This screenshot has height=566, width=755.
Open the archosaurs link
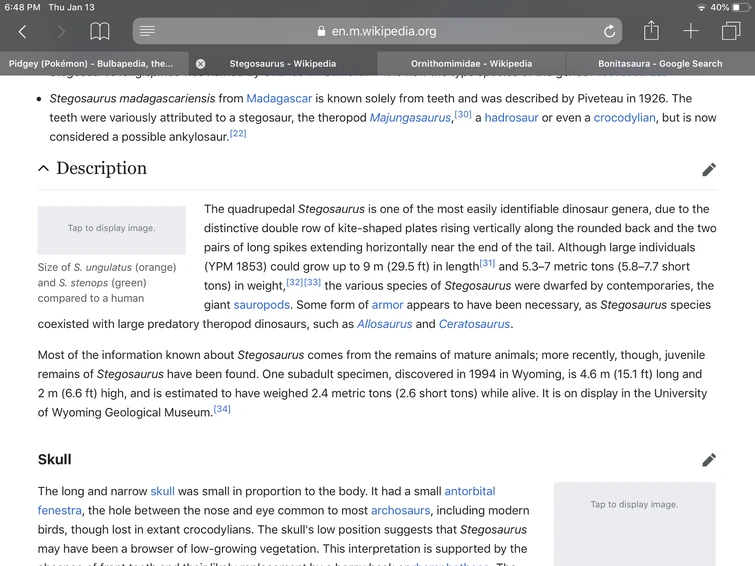[x=400, y=511]
